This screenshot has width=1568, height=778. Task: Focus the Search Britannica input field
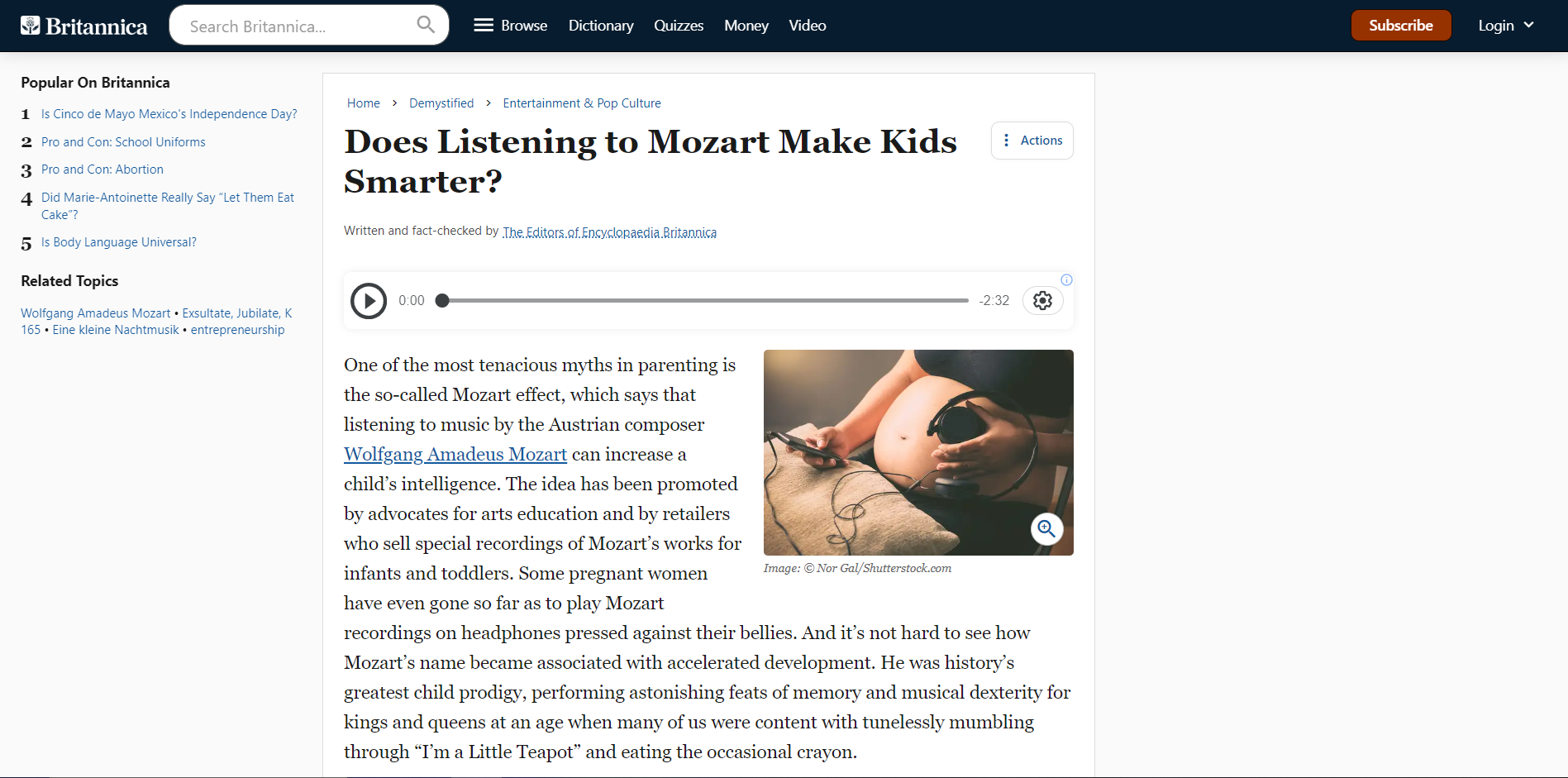pyautogui.click(x=298, y=26)
